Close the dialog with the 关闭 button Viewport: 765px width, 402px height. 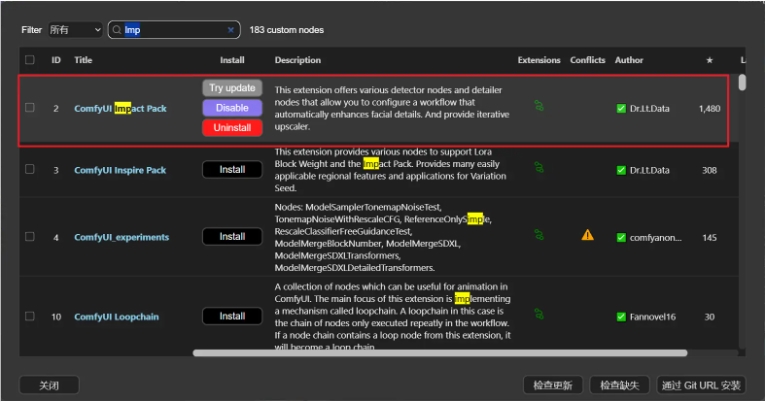(49, 385)
